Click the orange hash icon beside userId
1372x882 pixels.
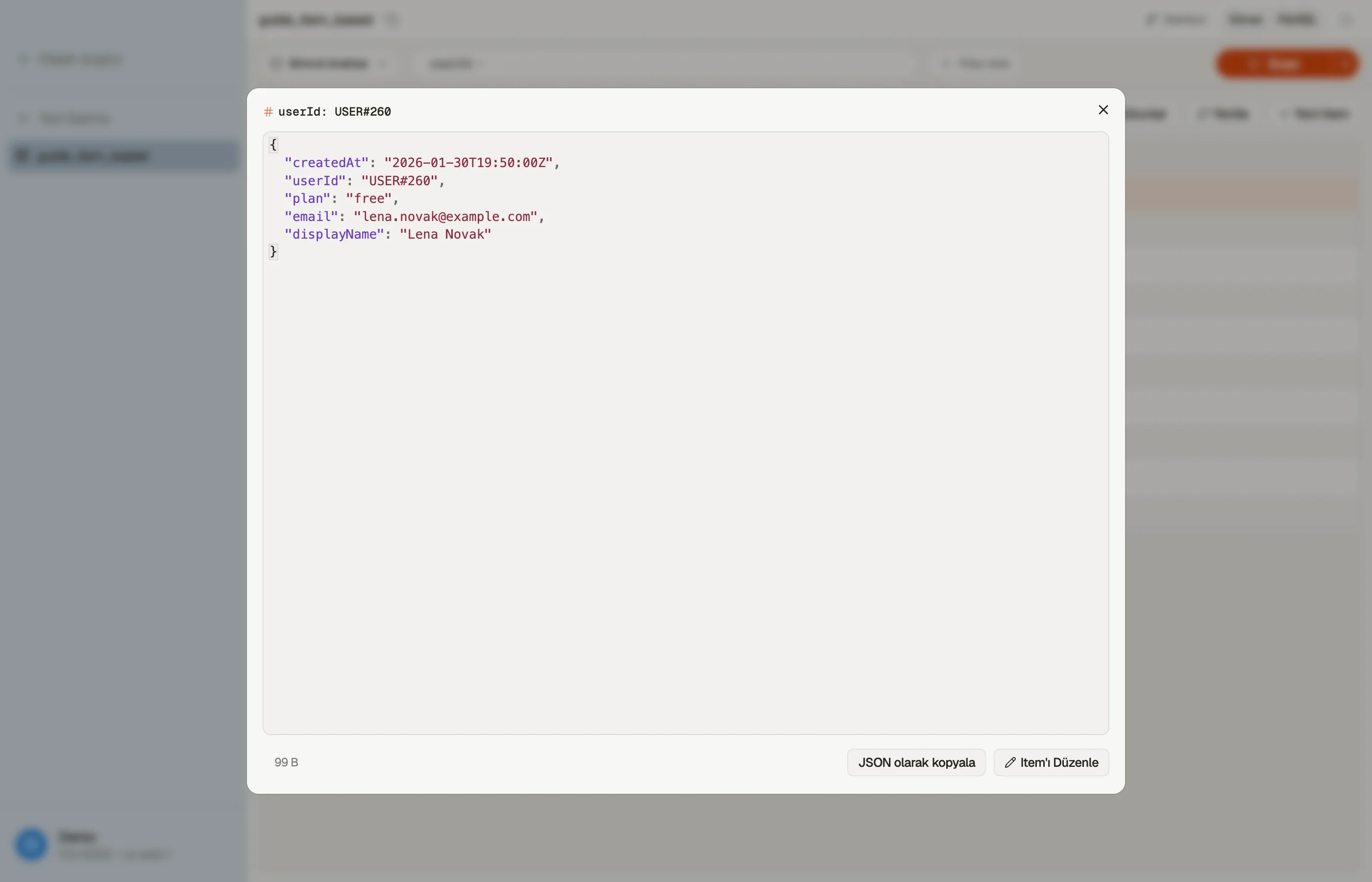[268, 112]
